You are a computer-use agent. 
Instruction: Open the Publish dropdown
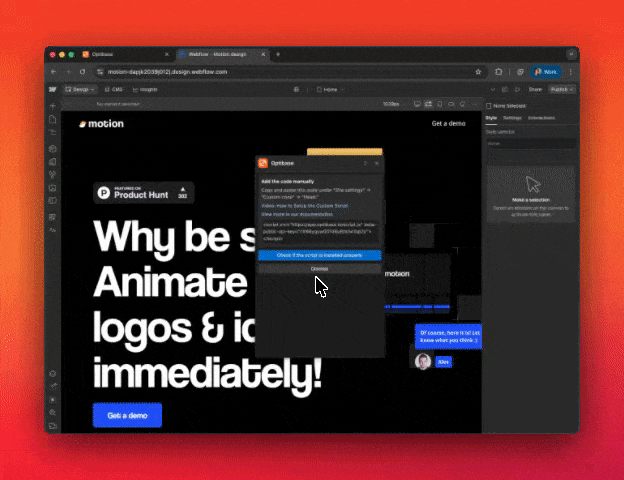click(x=562, y=89)
